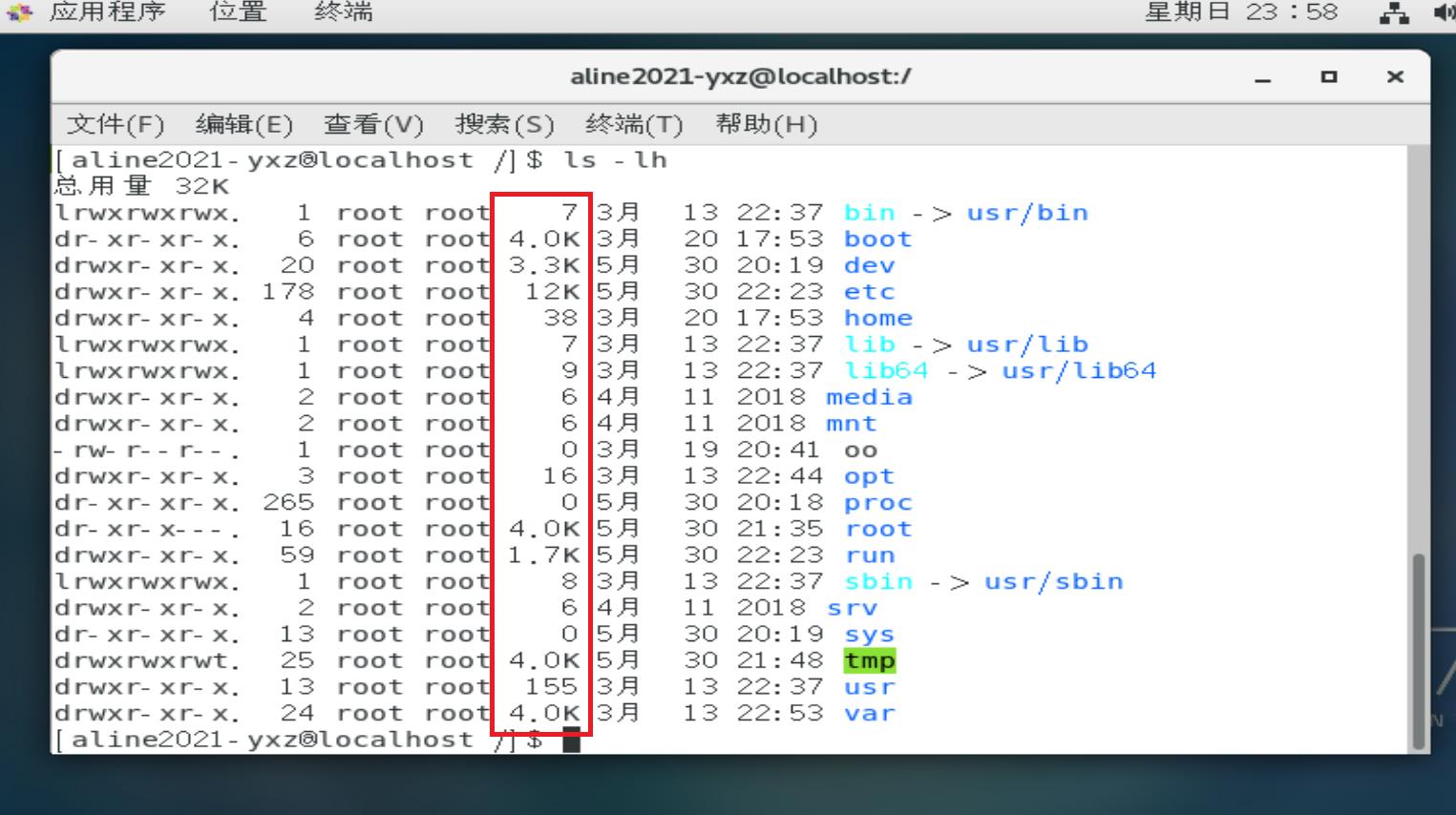Image resolution: width=1456 pixels, height=815 pixels.
Task: Click the 'lib64' link name
Action: [x=886, y=370]
